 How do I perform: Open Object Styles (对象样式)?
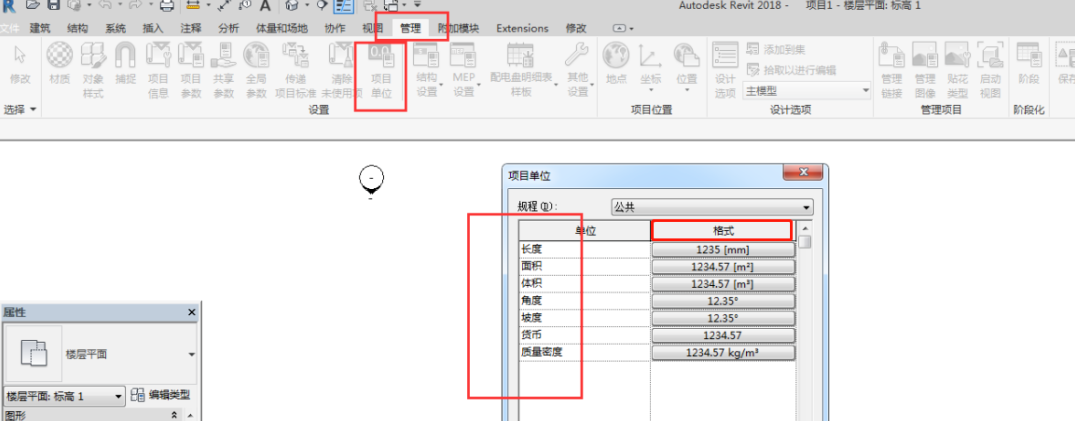click(93, 70)
